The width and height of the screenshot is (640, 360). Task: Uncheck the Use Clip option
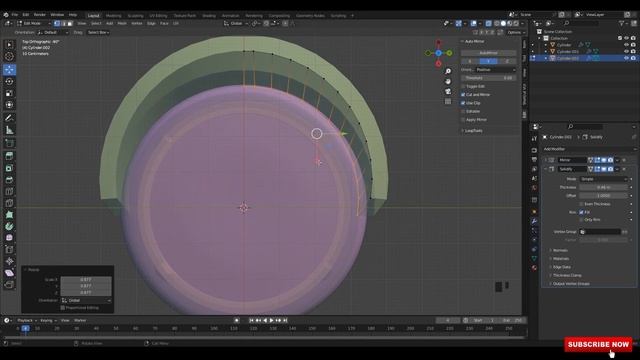pos(463,103)
